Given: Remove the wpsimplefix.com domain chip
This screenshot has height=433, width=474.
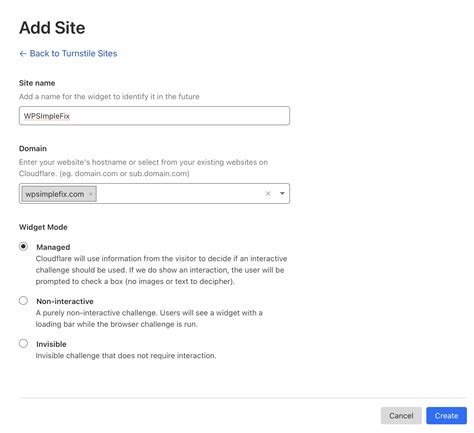Looking at the screenshot, I should coord(91,194).
